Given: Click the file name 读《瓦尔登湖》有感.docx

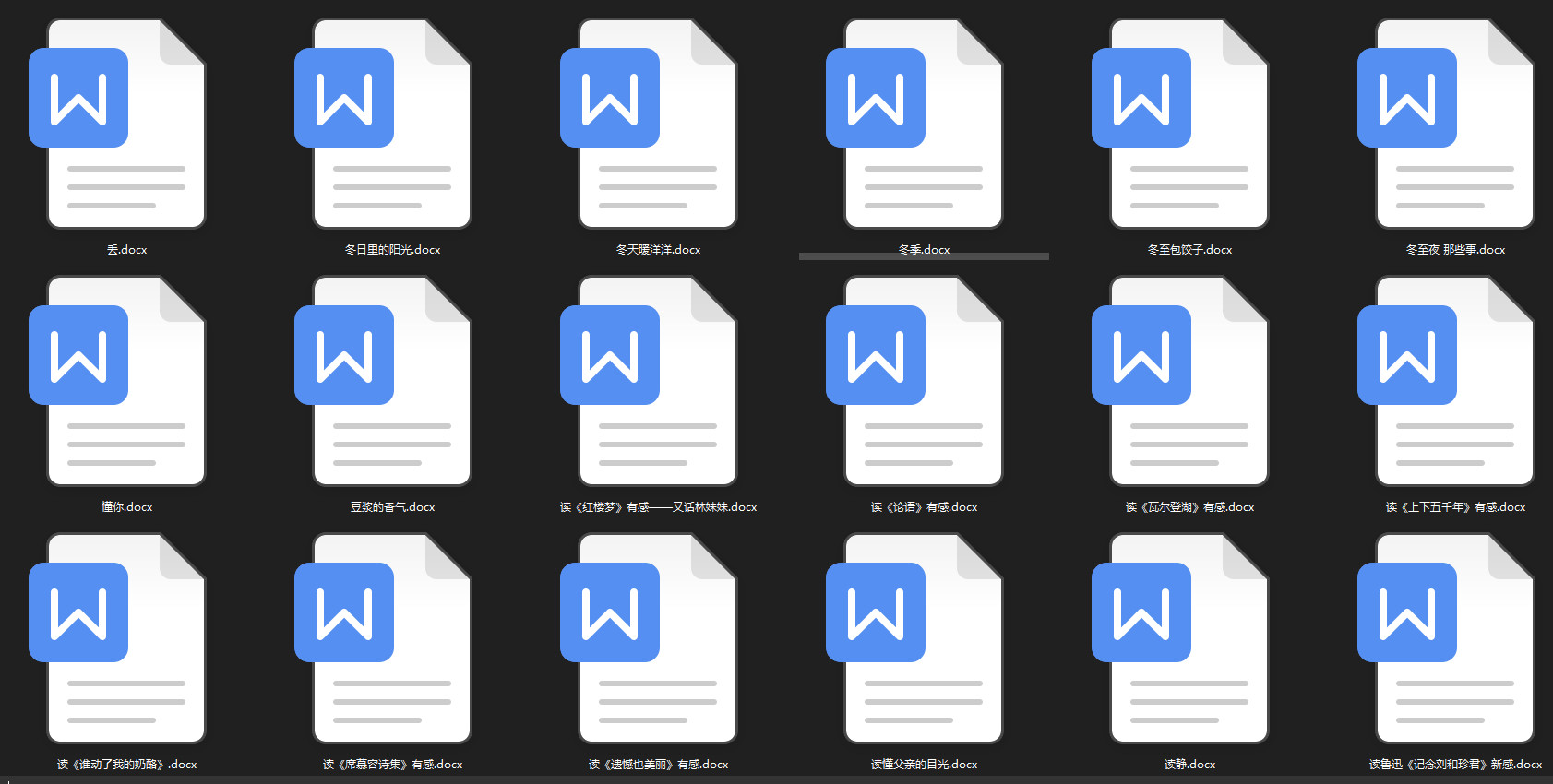Looking at the screenshot, I should 1190,506.
